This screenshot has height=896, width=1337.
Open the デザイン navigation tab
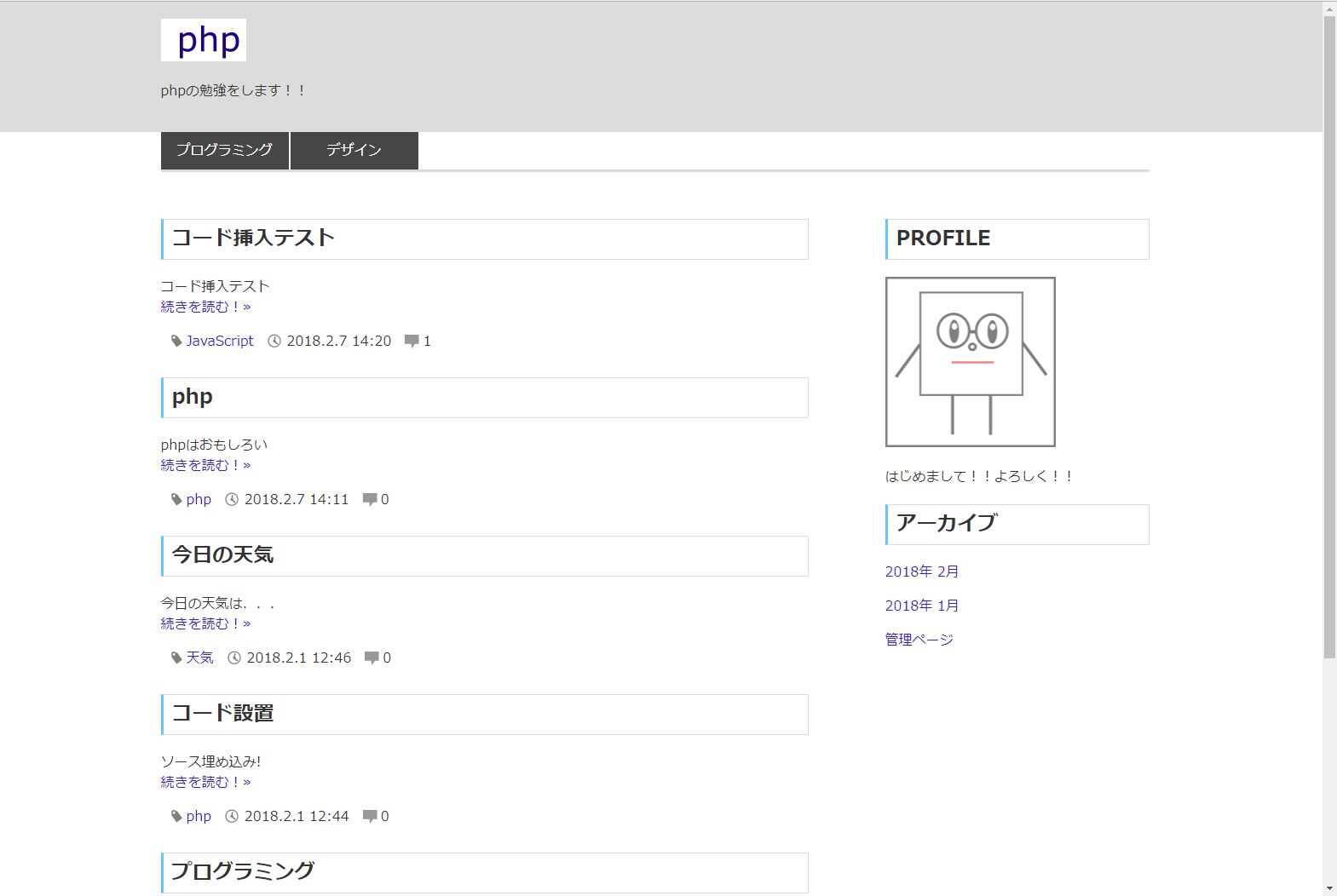click(354, 150)
